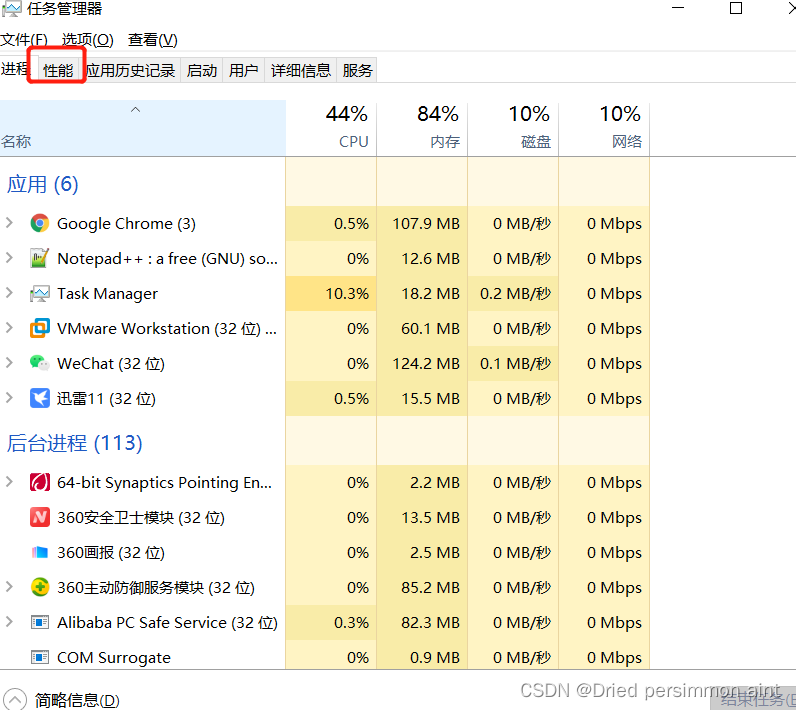Screen dimensions: 796x710
Task: Click the Notepad++ 12.6 MB memory cell
Action: coord(422,258)
